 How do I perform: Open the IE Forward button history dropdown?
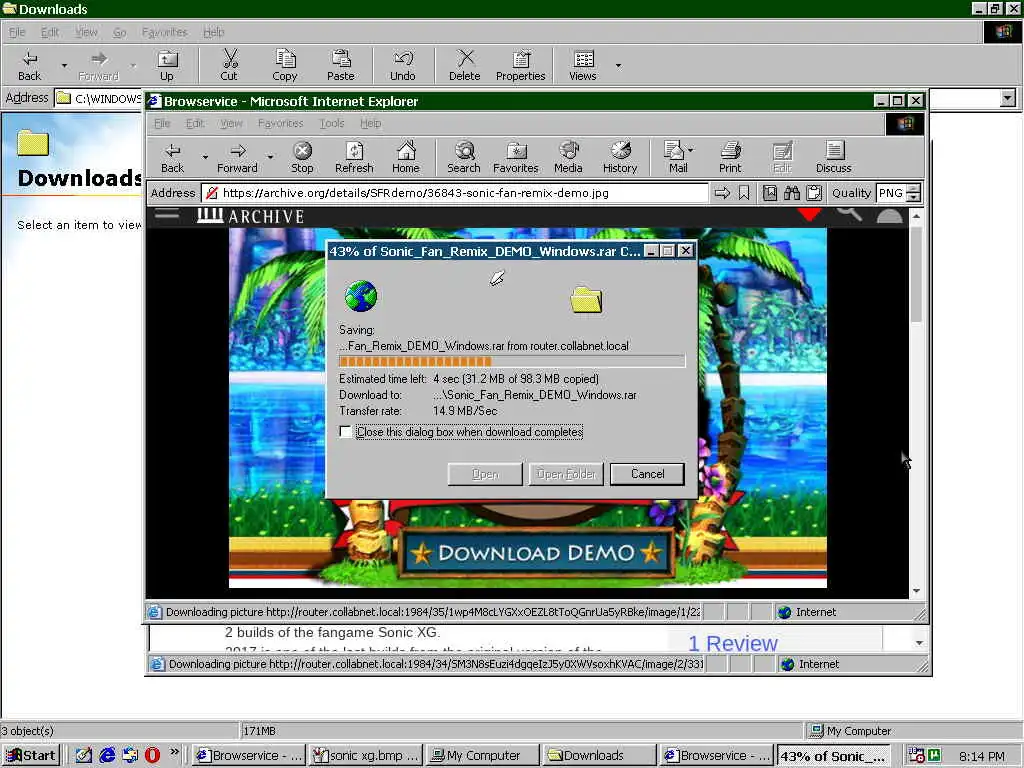270,157
